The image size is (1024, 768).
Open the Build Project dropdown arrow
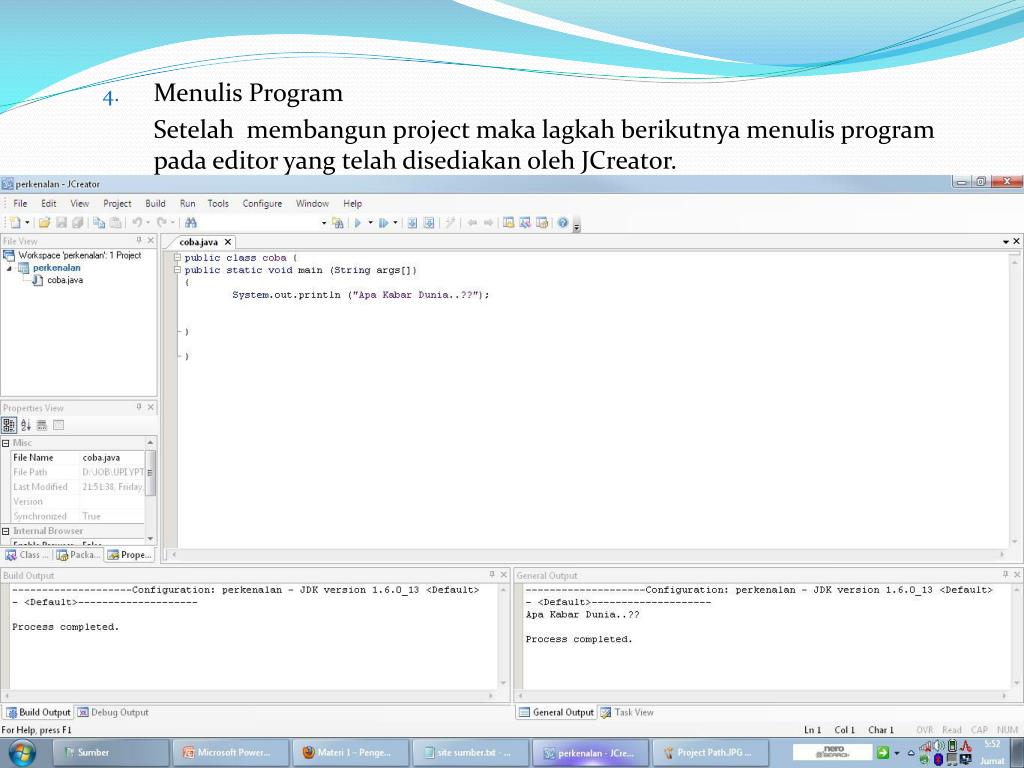click(370, 223)
